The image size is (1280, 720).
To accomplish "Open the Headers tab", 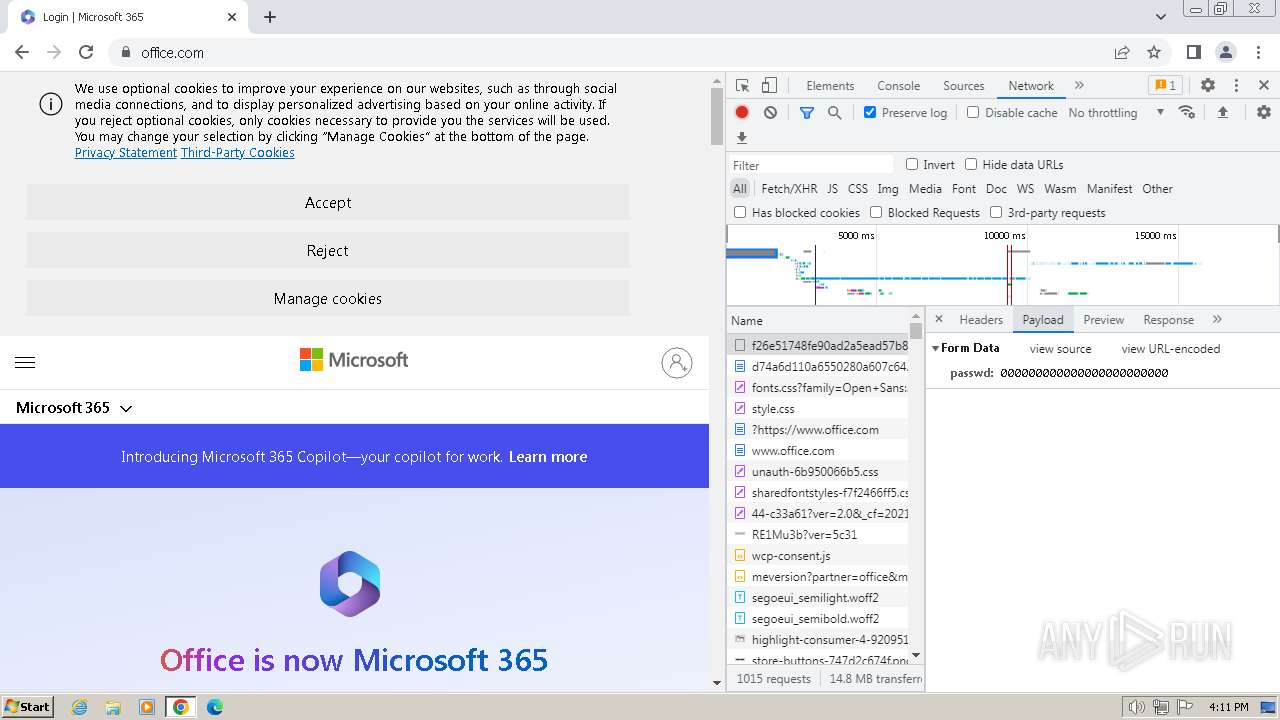I will click(x=981, y=320).
